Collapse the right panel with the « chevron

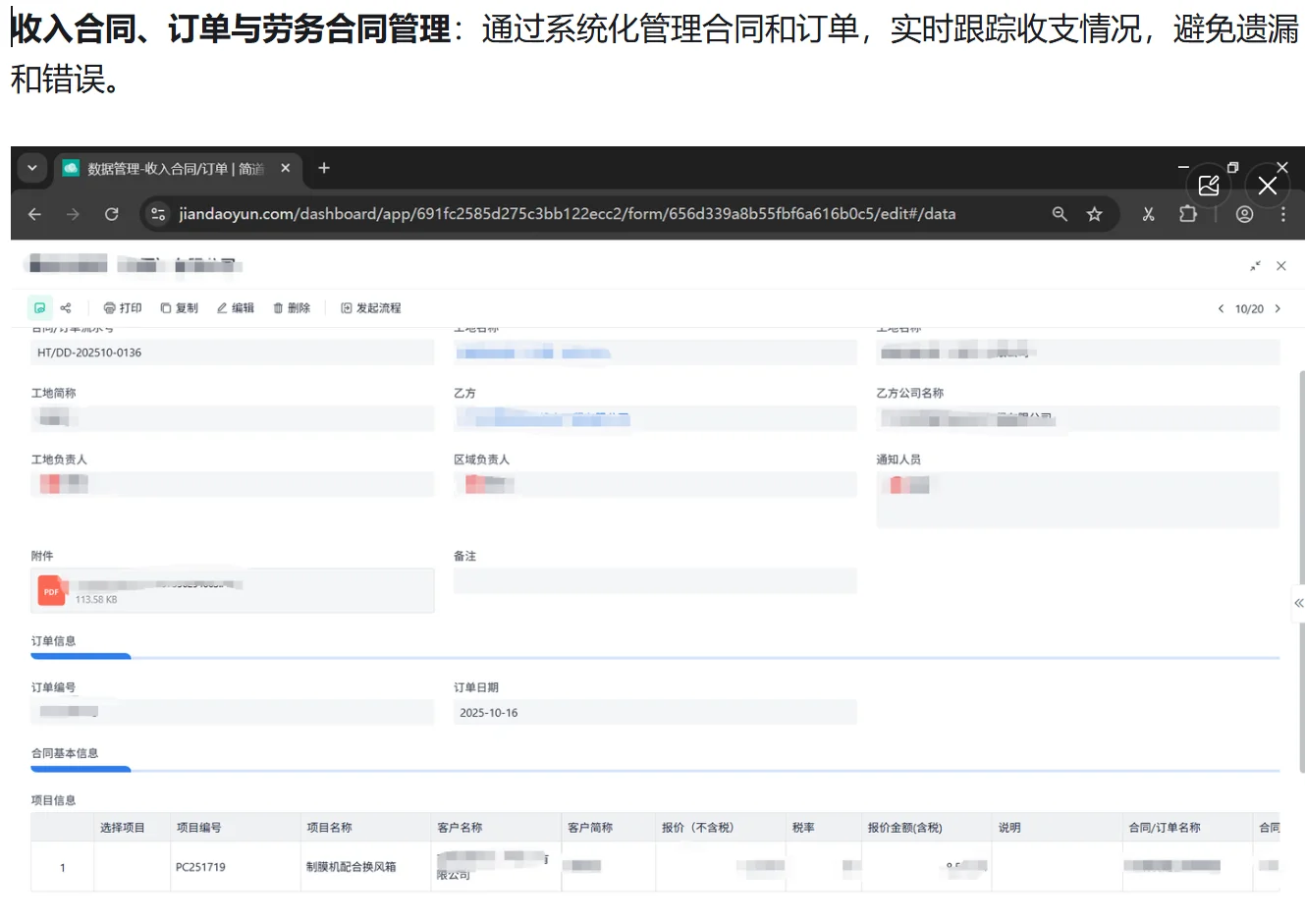[1298, 603]
